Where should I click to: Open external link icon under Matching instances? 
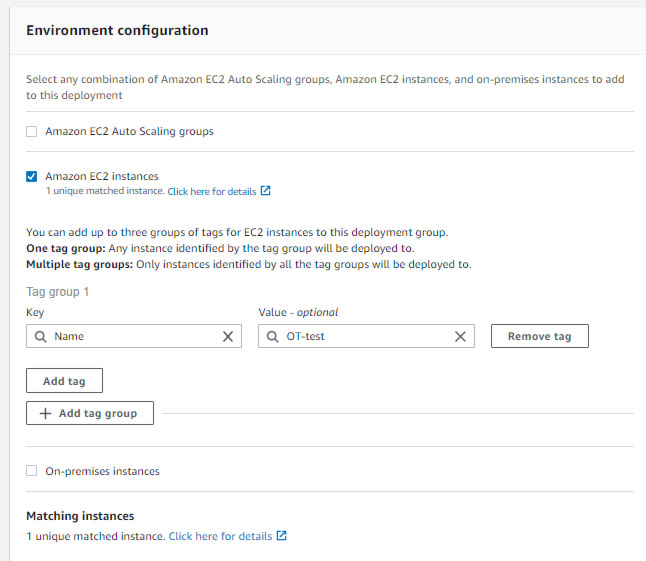(x=281, y=535)
